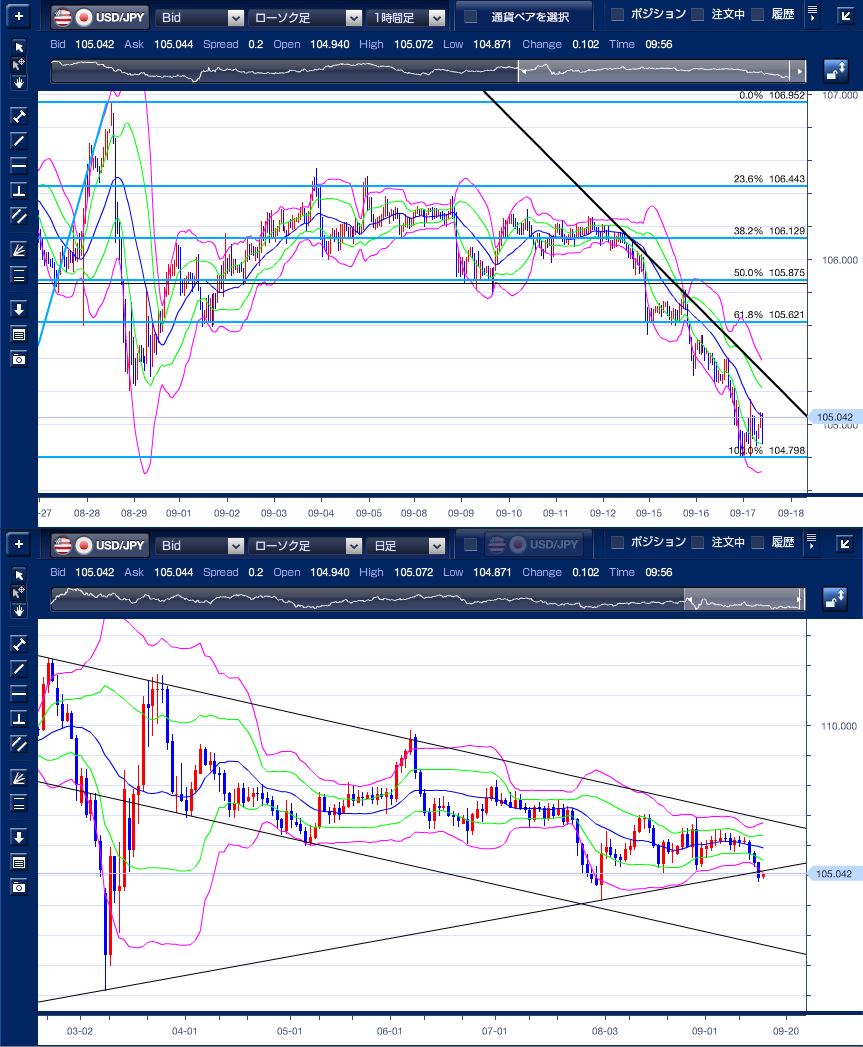The height and width of the screenshot is (1047, 863).
Task: Toggle the 注文中 checkbox in top chart
Action: coord(697,15)
